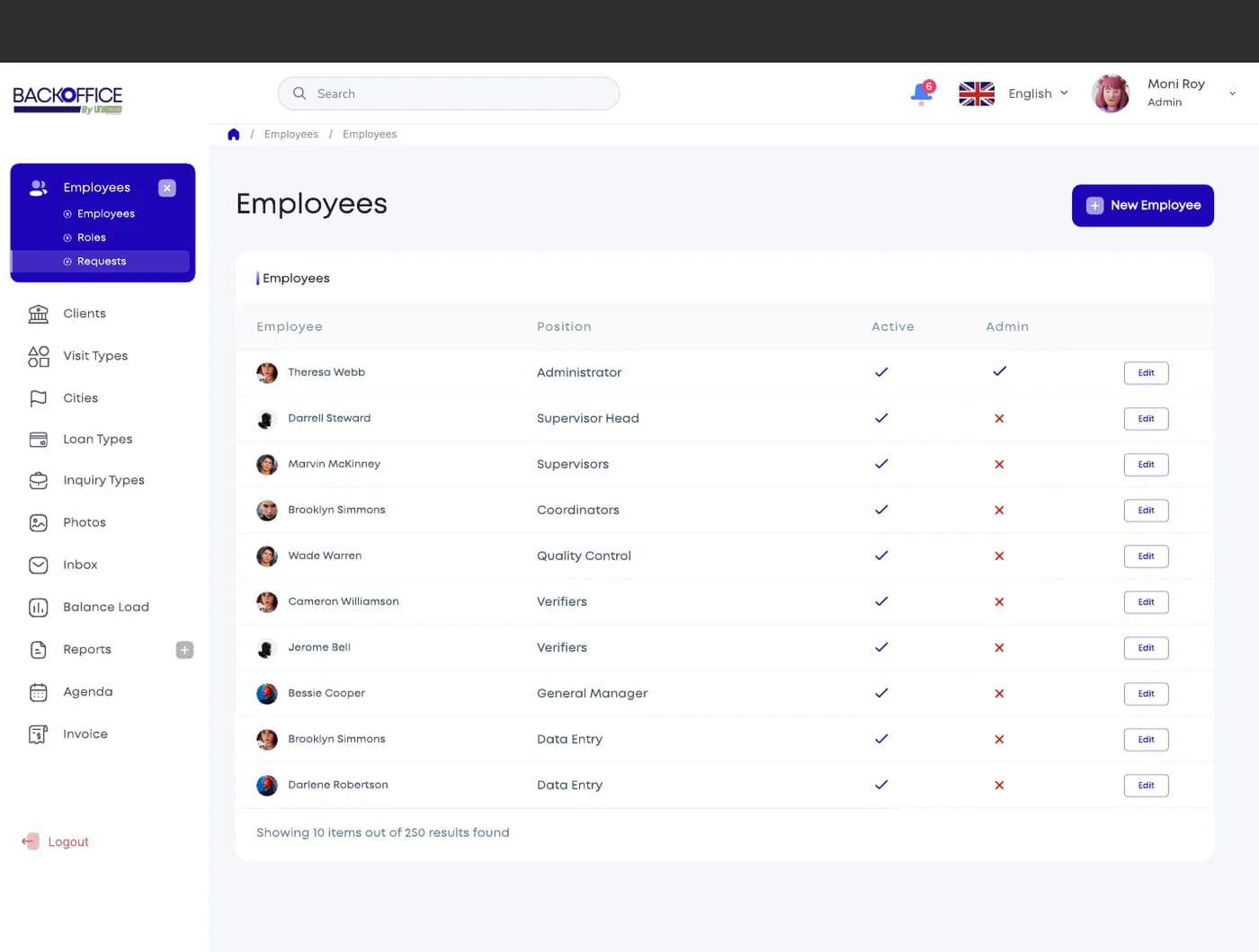
Task: Click the Active column header
Action: pyautogui.click(x=892, y=326)
